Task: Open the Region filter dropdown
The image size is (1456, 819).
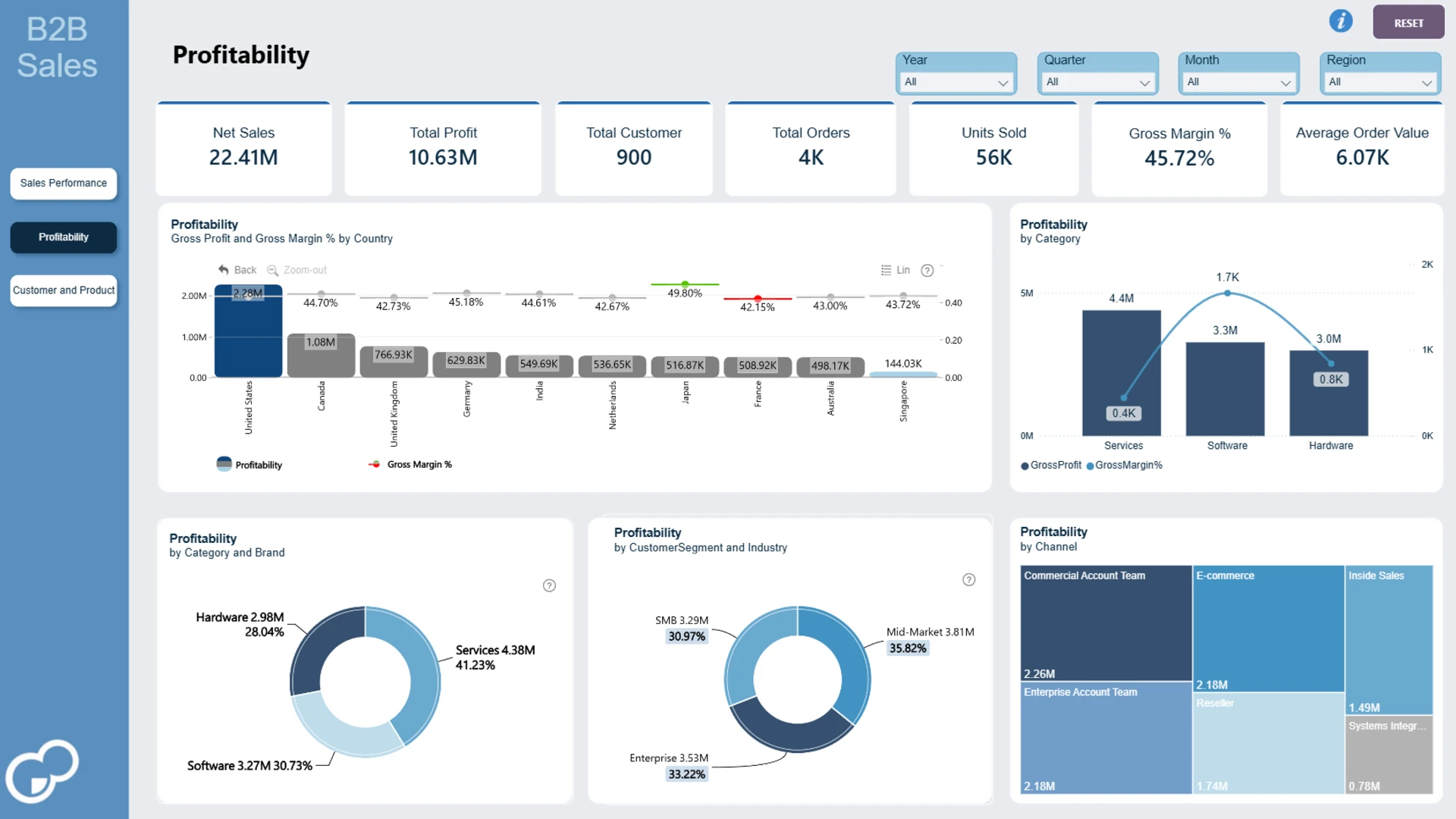Action: 1380,82
